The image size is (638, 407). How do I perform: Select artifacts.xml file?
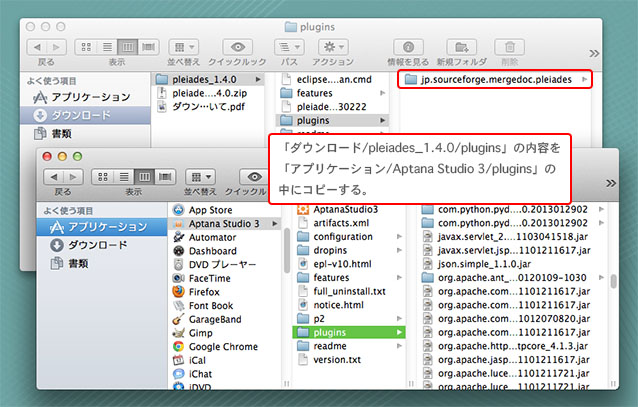tap(349, 223)
